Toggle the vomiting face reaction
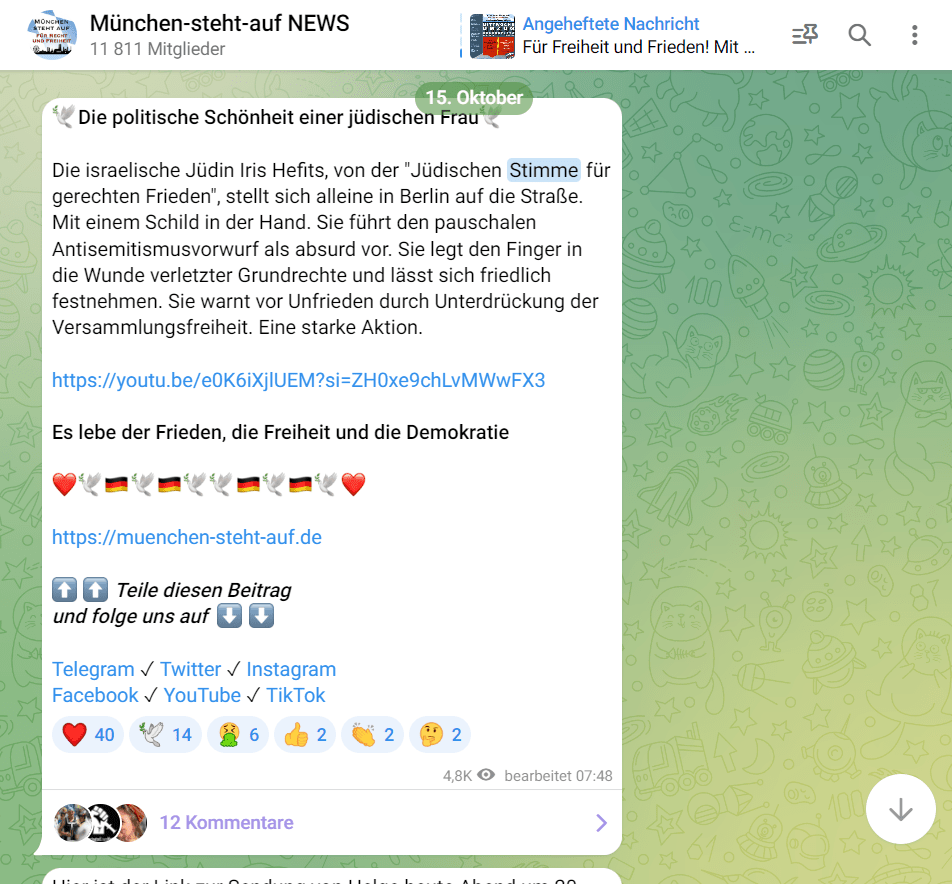 [237, 735]
